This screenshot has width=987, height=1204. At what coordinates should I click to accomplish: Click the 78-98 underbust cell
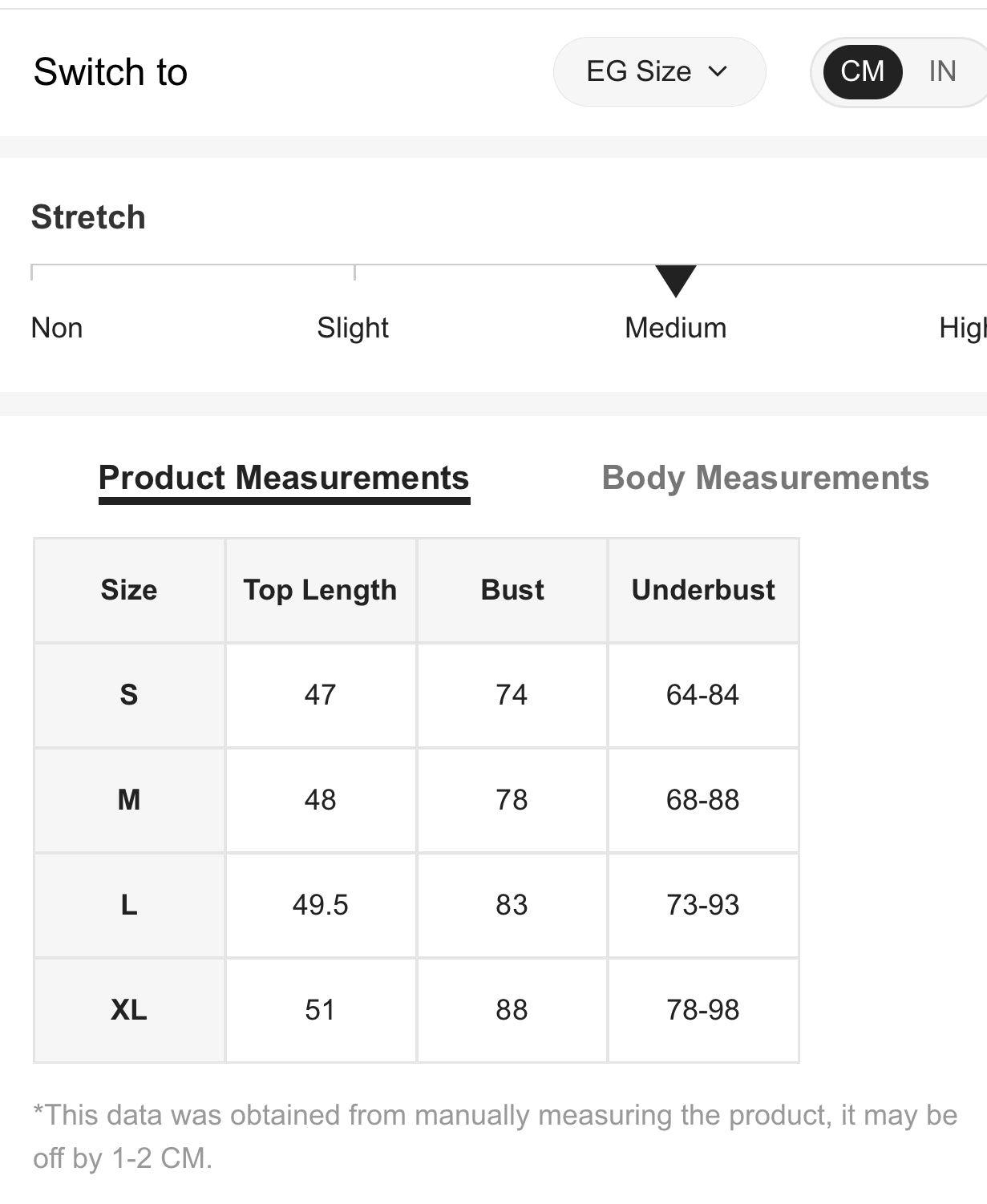(703, 1010)
